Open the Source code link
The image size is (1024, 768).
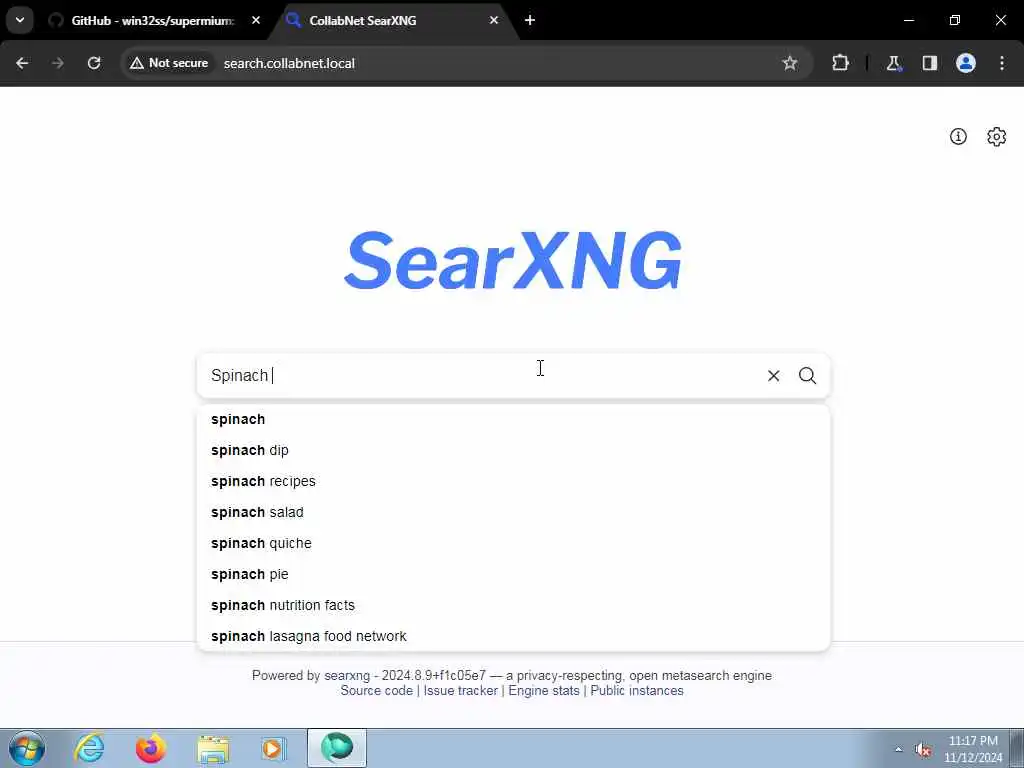(376, 690)
